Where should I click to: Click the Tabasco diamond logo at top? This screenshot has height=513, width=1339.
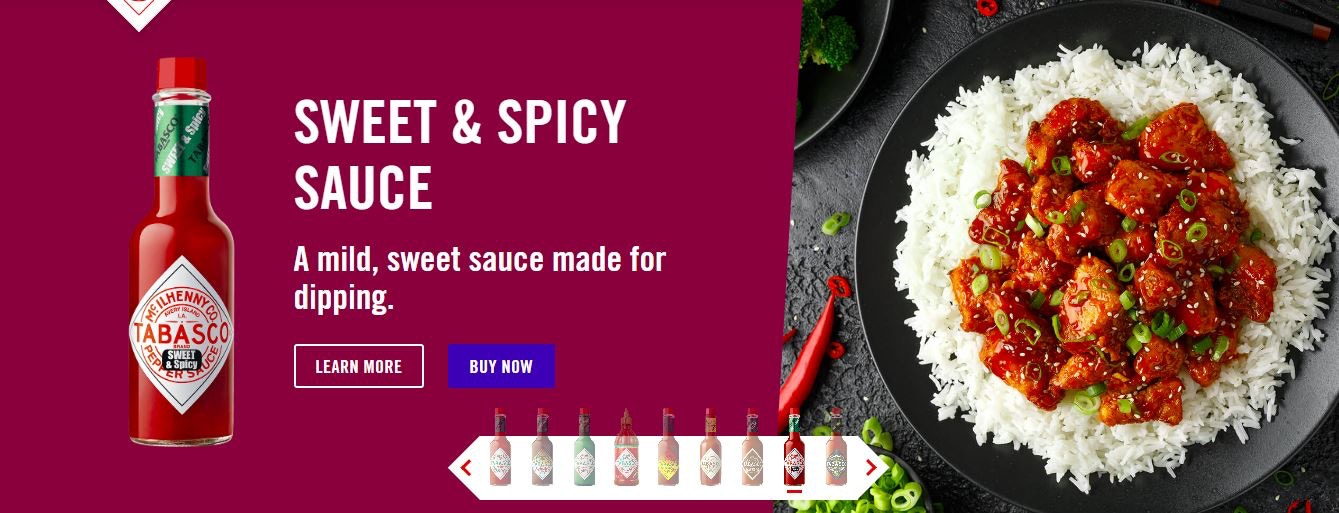coord(139,13)
